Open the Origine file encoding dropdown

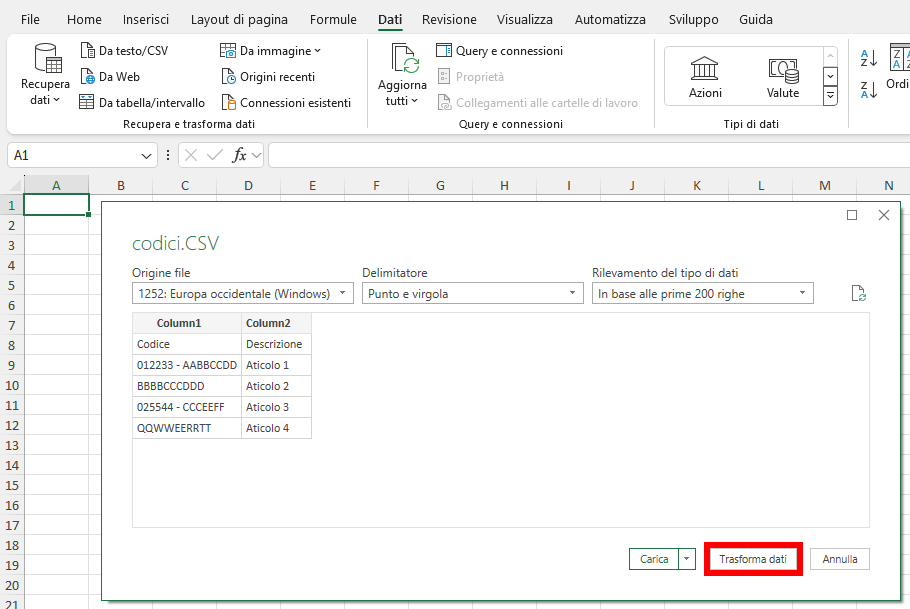242,293
